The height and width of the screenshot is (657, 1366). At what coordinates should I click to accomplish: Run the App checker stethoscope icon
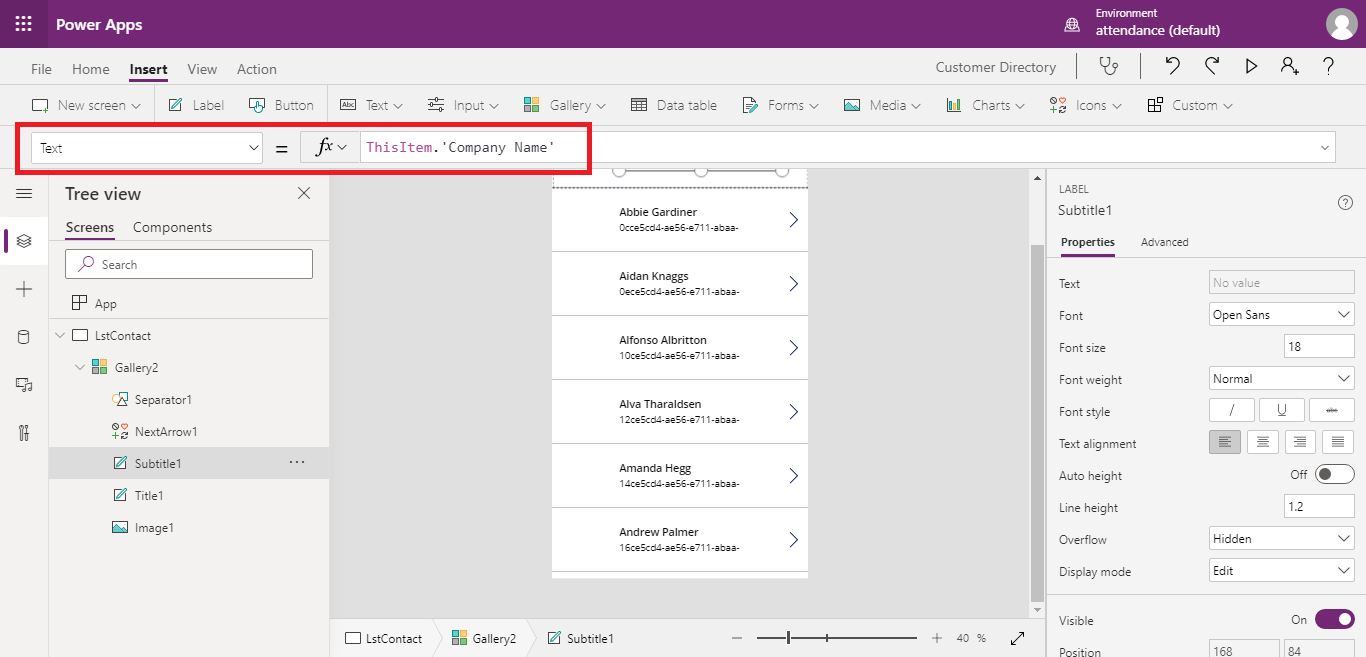coord(1108,67)
